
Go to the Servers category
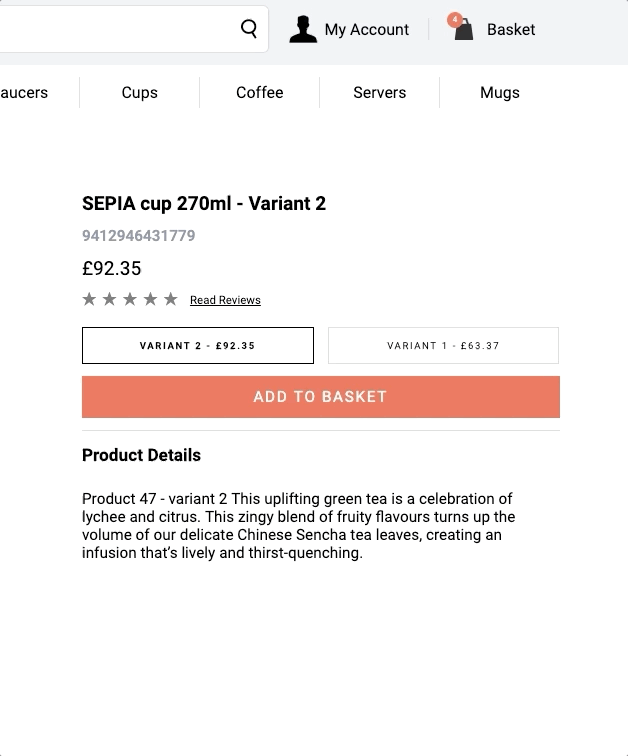[379, 92]
